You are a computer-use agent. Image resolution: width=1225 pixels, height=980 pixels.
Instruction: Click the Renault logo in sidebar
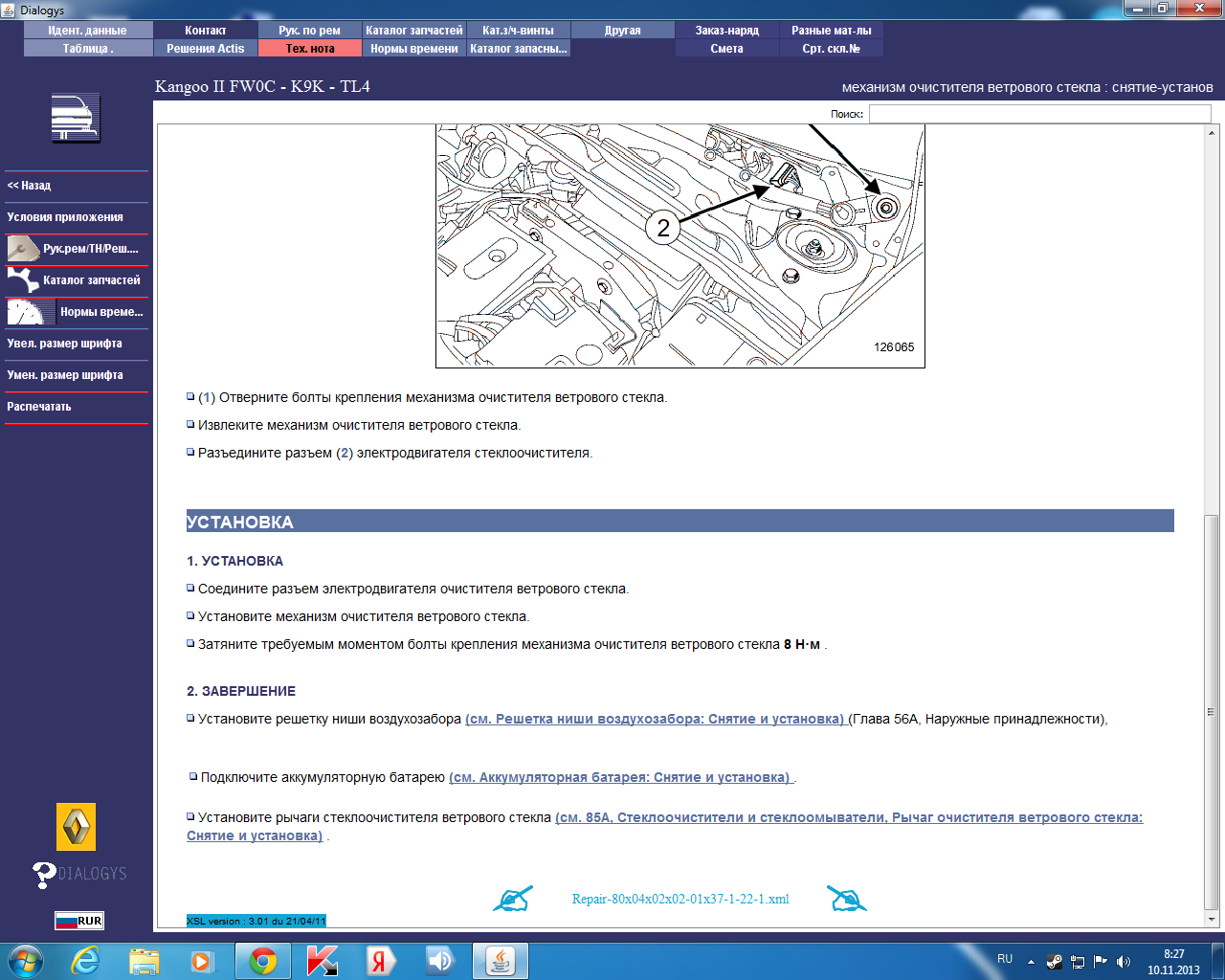coord(77,827)
